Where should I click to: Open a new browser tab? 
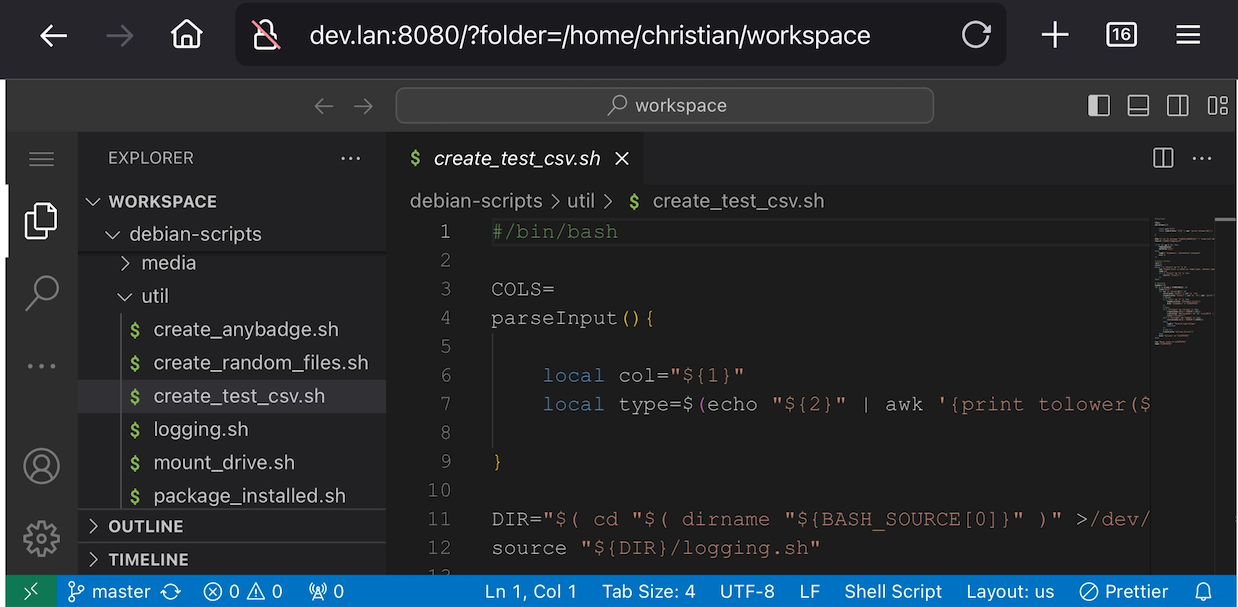tap(1055, 36)
